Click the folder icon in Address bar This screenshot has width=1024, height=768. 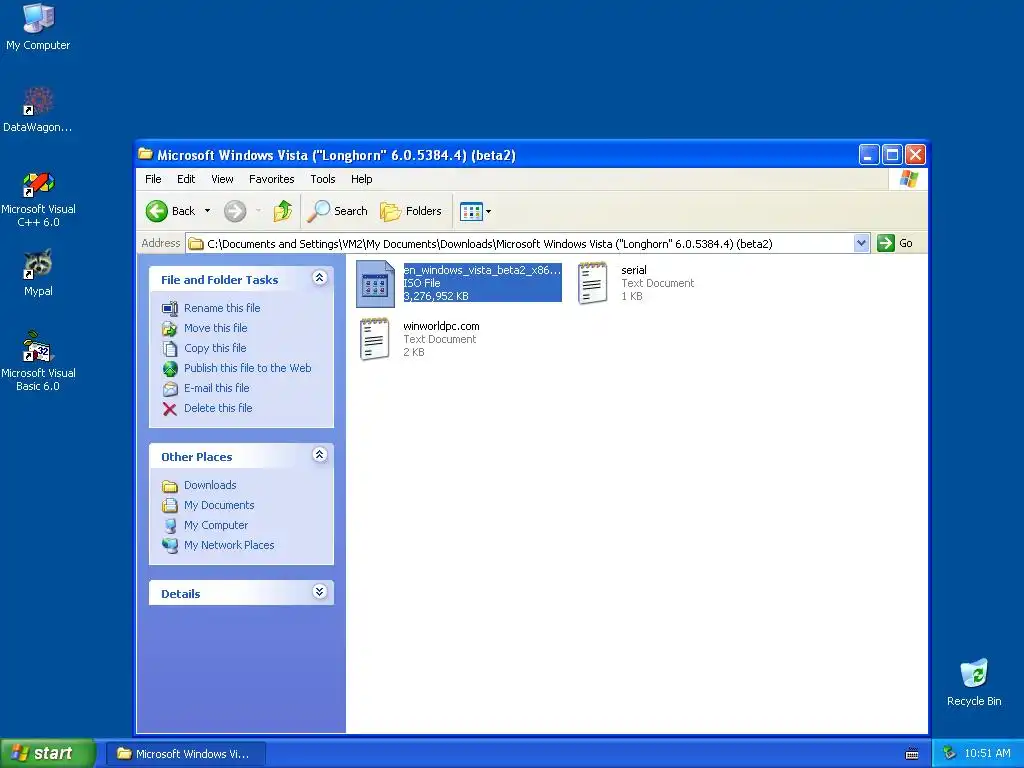196,244
